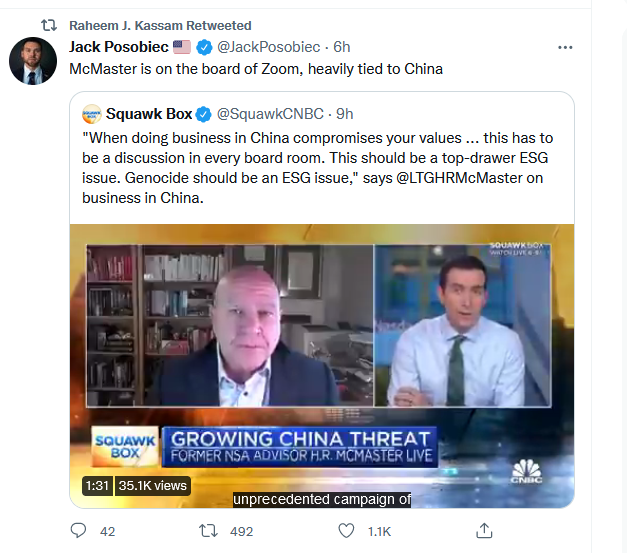
Task: Open the Jack Posobiec display name link
Action: coord(119,47)
